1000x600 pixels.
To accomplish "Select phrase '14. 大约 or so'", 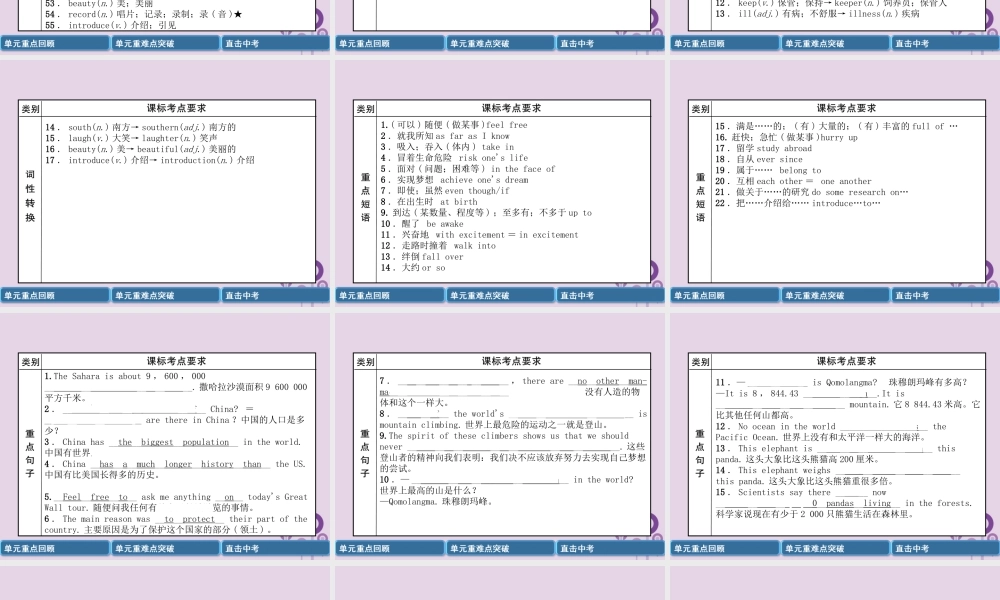I will tap(413, 268).
